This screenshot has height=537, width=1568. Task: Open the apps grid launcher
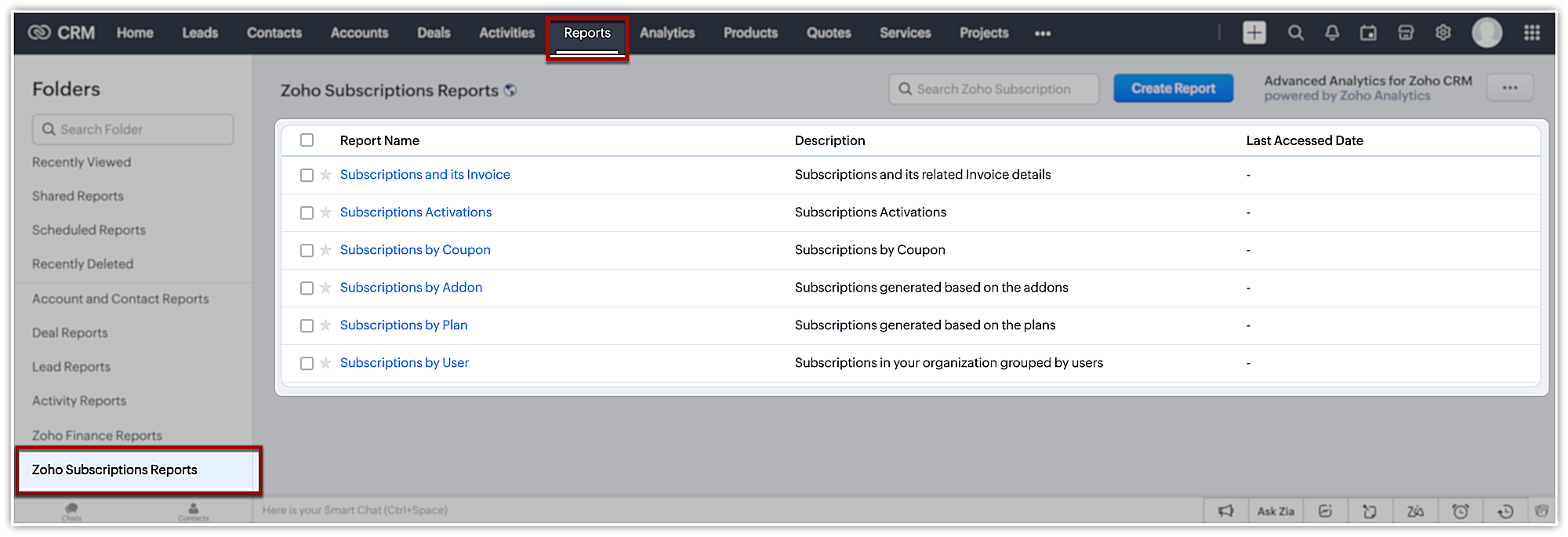[x=1531, y=33]
